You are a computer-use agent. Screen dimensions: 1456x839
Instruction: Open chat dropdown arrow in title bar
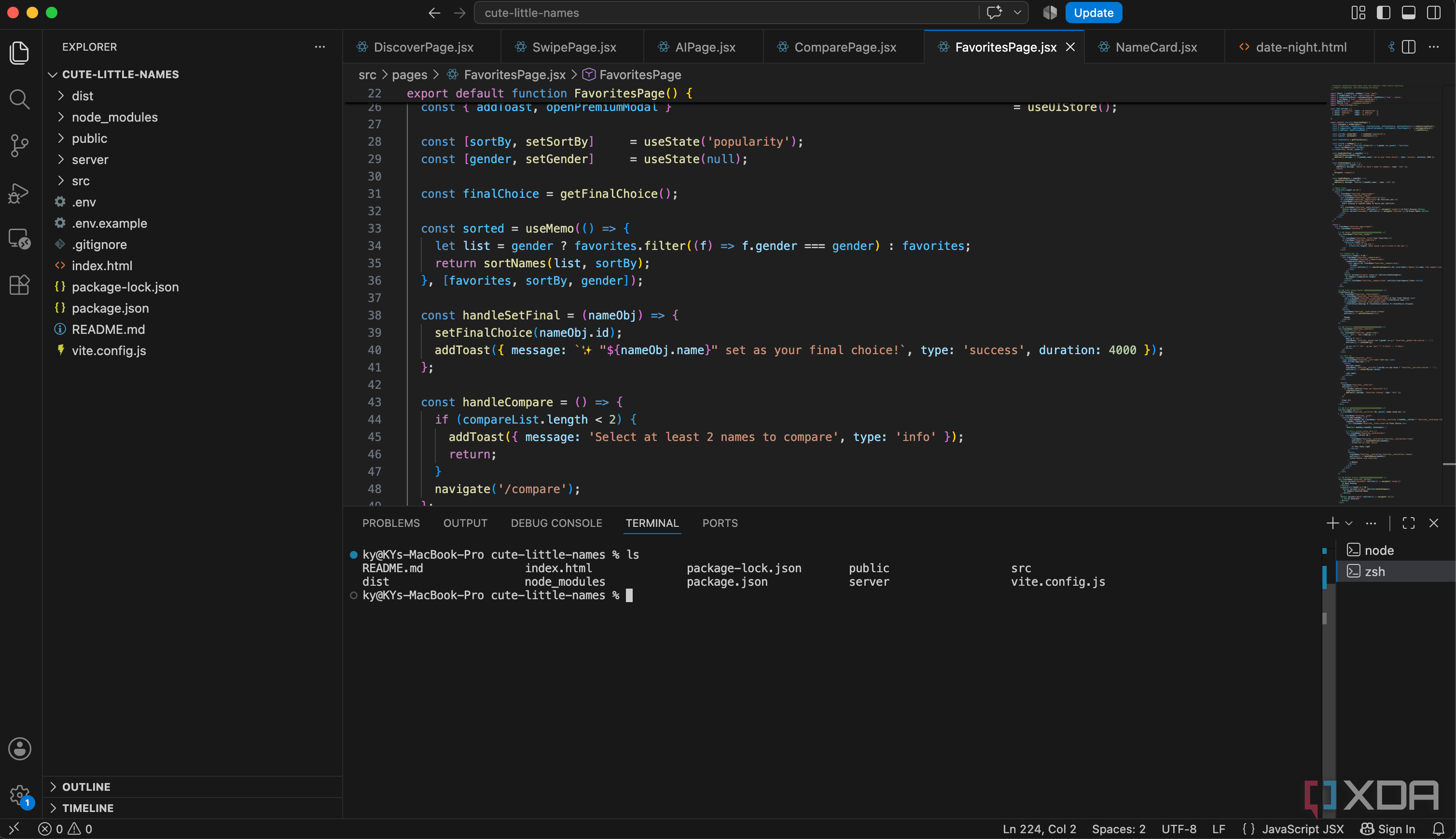point(1017,13)
